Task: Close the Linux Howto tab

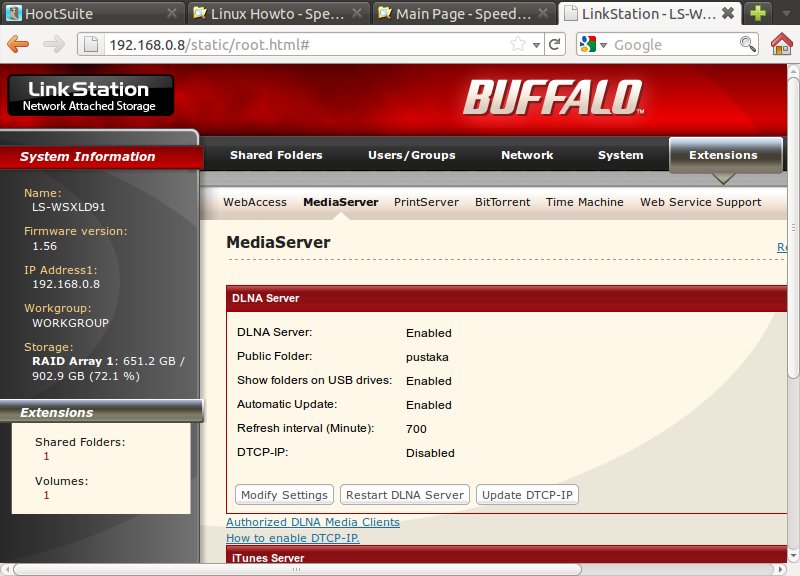Action: point(358,13)
